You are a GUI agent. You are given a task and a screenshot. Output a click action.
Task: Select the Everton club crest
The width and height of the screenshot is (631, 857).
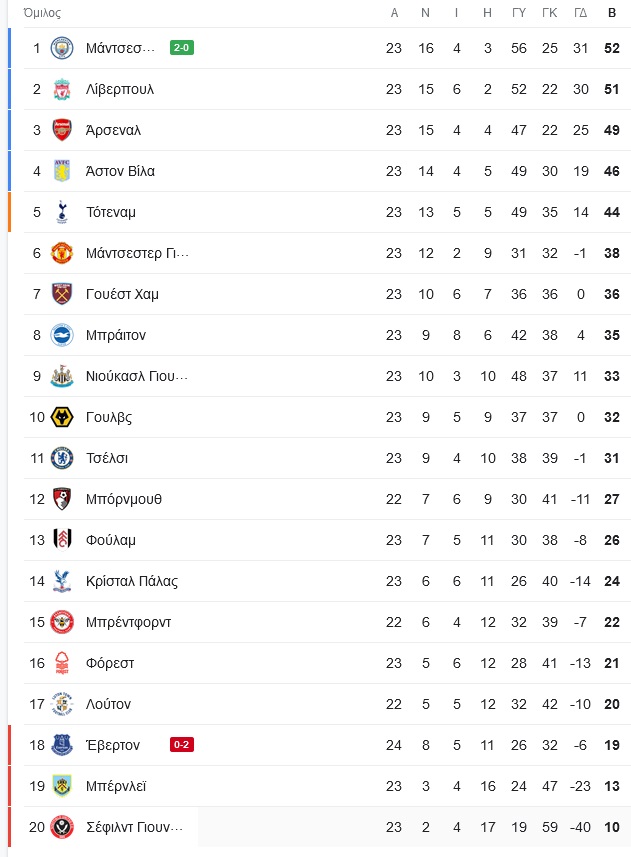click(x=62, y=745)
